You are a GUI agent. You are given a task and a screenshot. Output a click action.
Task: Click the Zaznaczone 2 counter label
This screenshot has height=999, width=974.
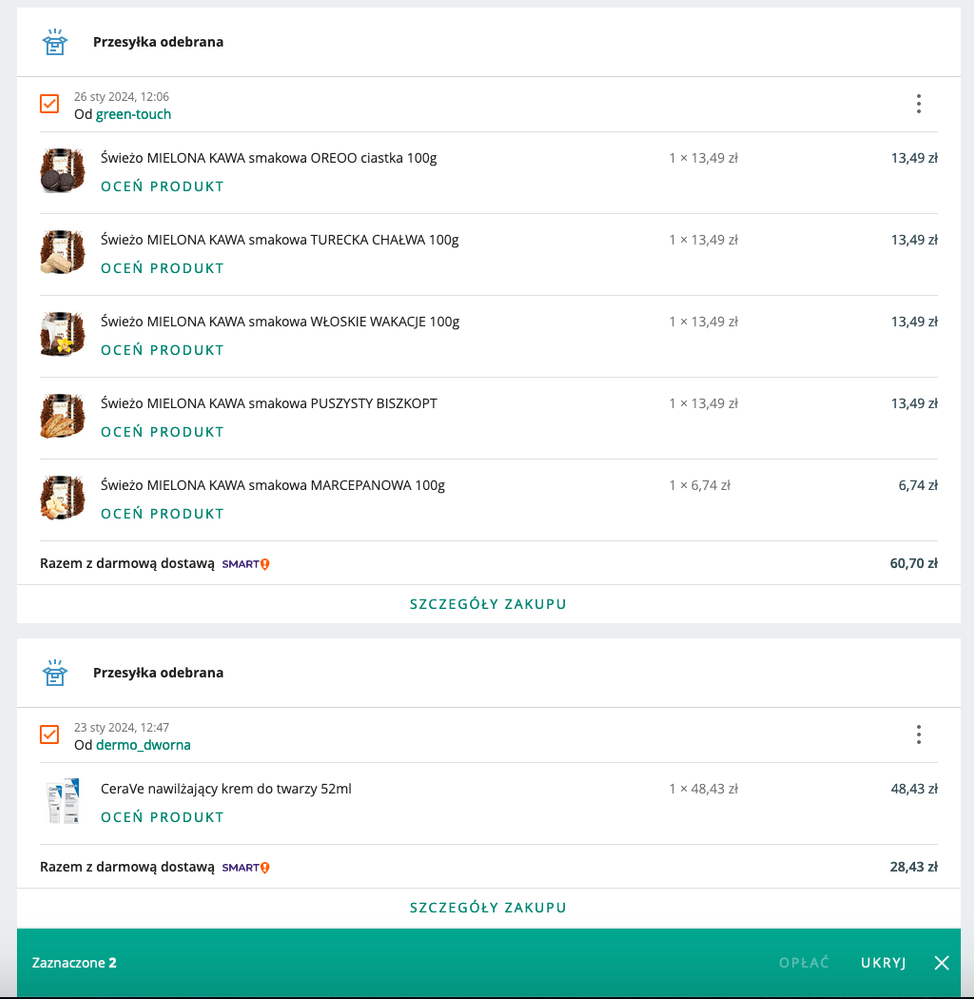75,963
